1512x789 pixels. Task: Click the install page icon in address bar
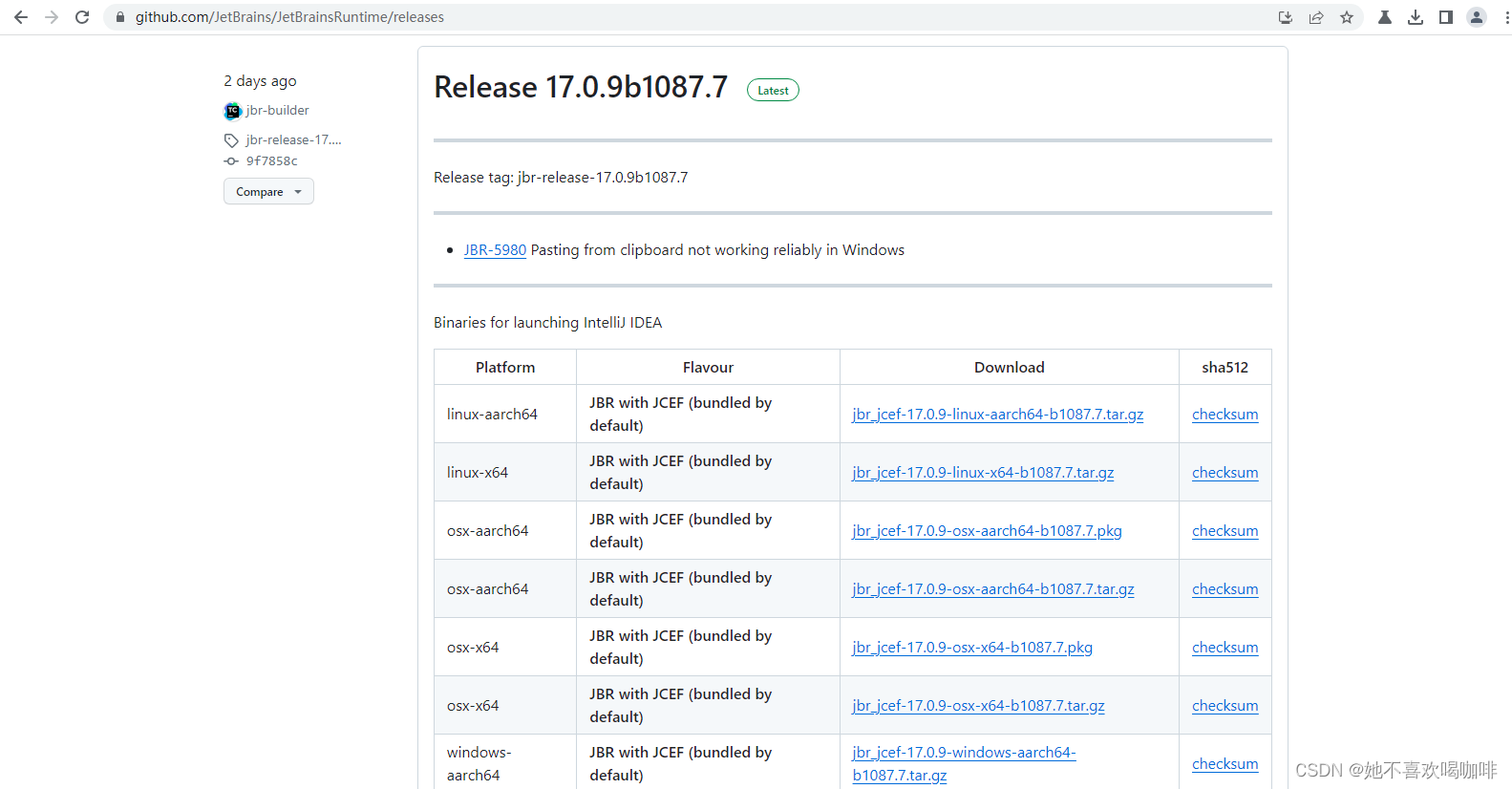(1286, 17)
